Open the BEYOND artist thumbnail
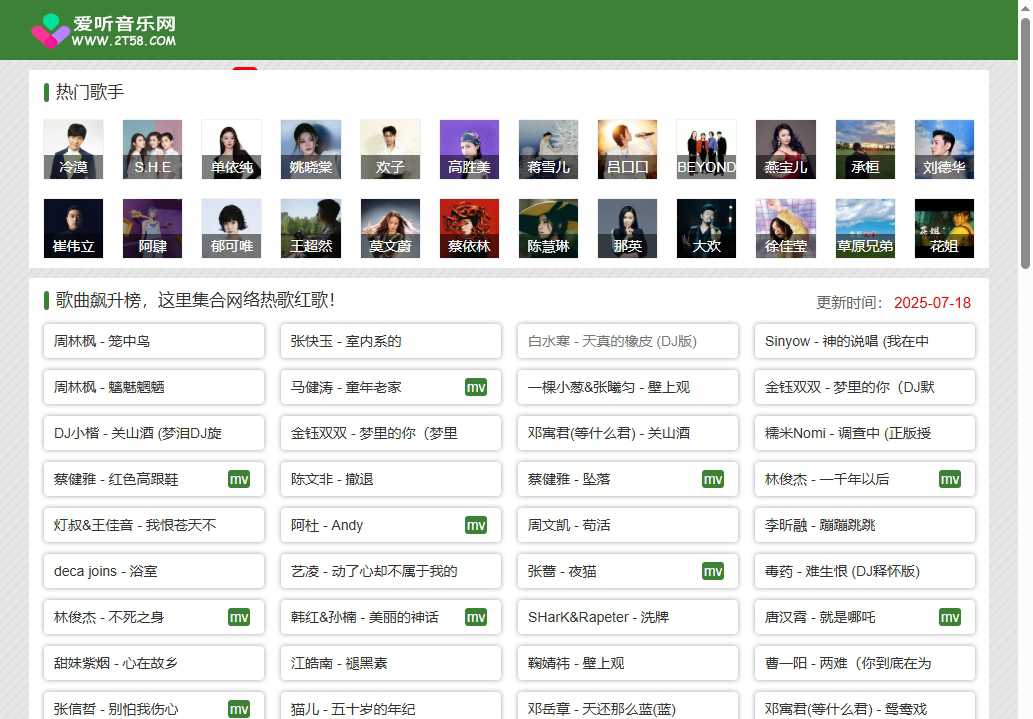 tap(706, 147)
